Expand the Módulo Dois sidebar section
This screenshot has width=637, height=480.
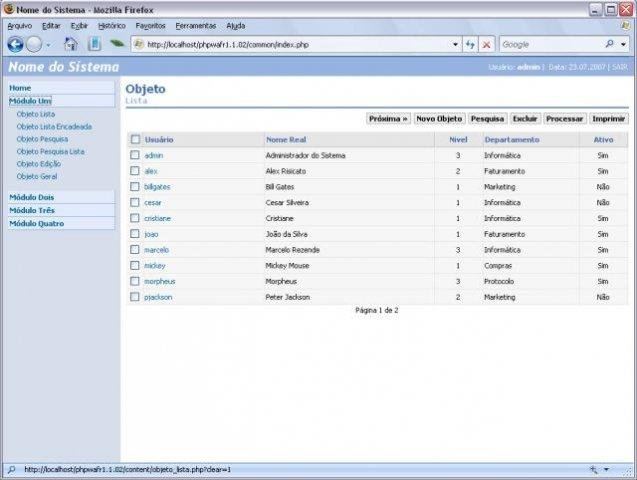61,197
